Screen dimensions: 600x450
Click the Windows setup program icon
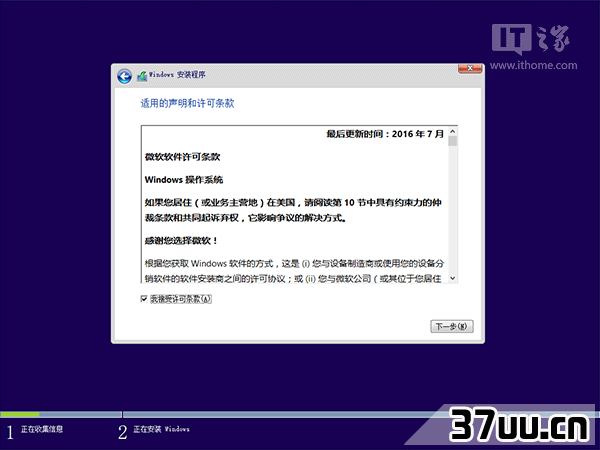click(x=142, y=76)
